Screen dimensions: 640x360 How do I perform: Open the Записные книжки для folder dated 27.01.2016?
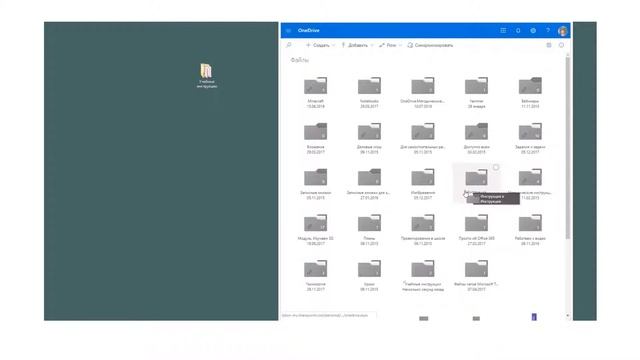(x=369, y=177)
